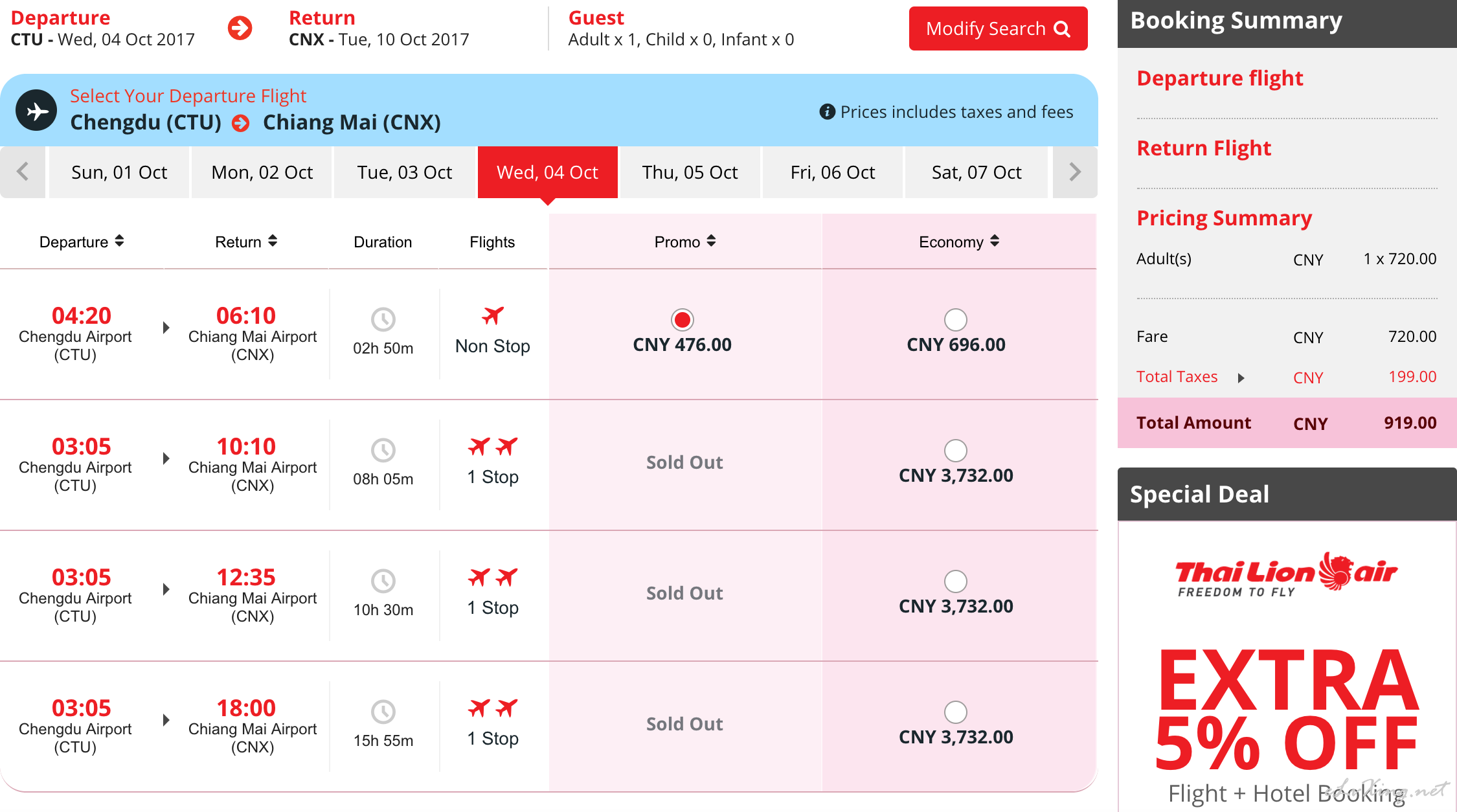Screen dimensions: 1457x812
Task: Open the Thai Lion Air Extra 5% Off banner
Action: pyautogui.click(x=1287, y=667)
